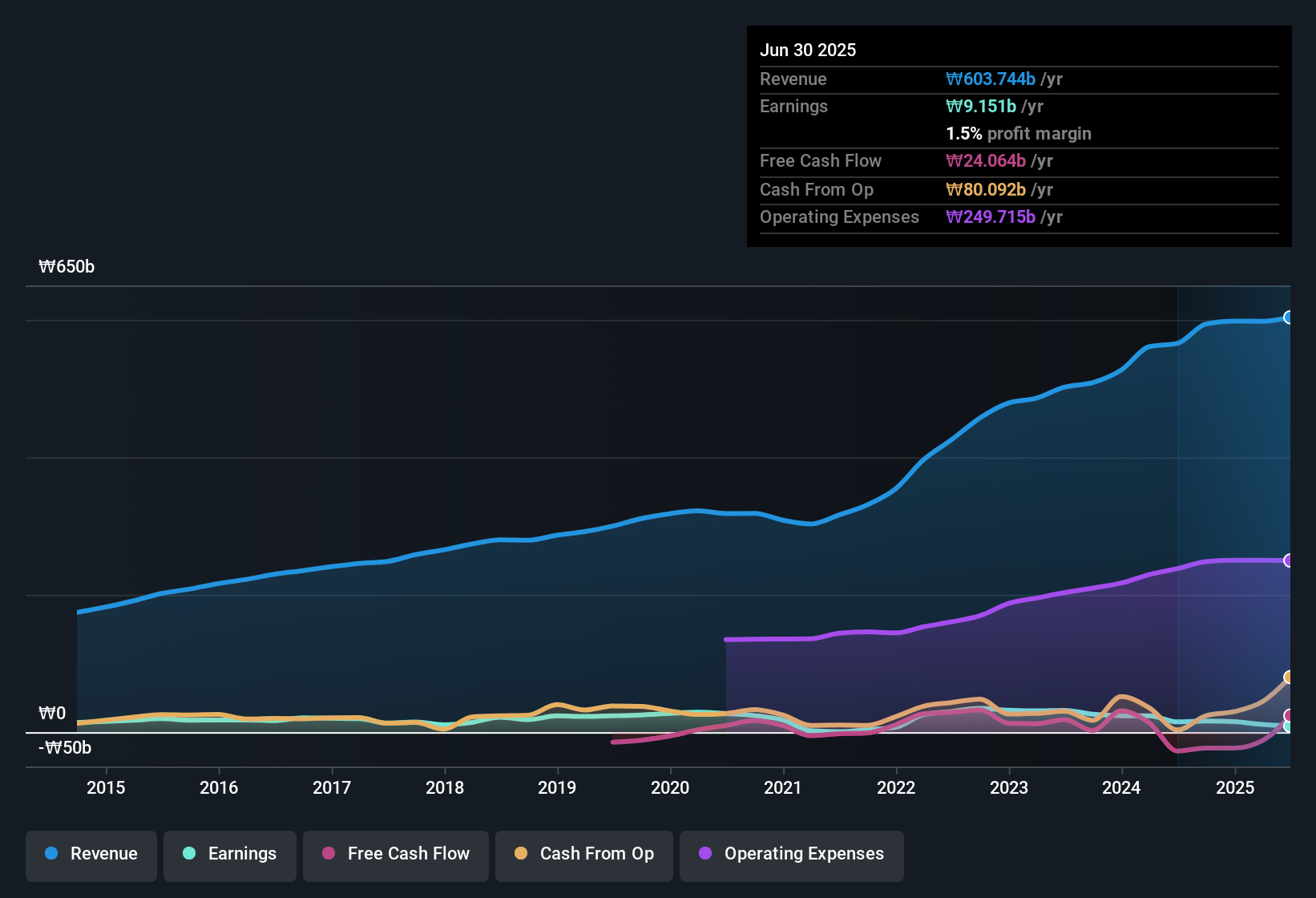
Task: Click the ₩650b axis label
Action: pyautogui.click(x=67, y=266)
